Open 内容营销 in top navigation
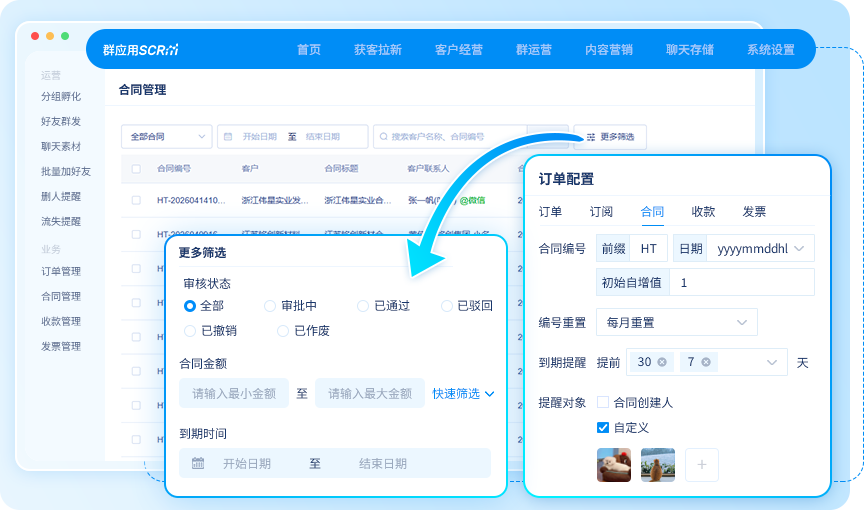The image size is (864, 510). click(x=608, y=50)
